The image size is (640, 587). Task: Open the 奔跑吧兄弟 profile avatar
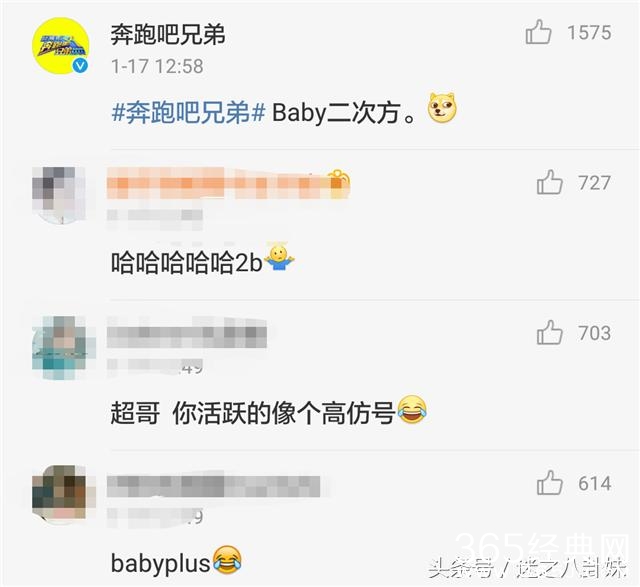60,45
